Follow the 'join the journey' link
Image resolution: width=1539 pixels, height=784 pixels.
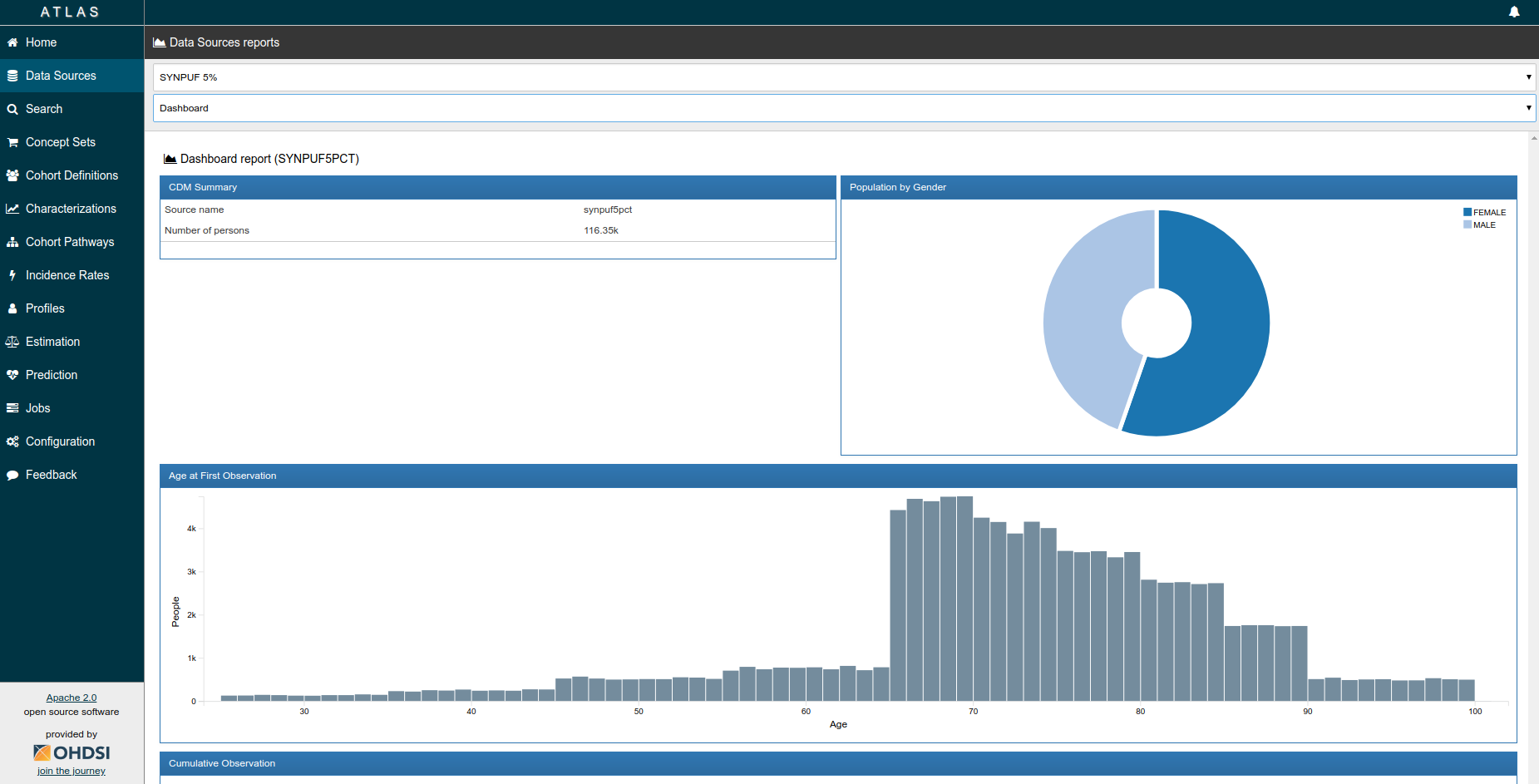(72, 771)
